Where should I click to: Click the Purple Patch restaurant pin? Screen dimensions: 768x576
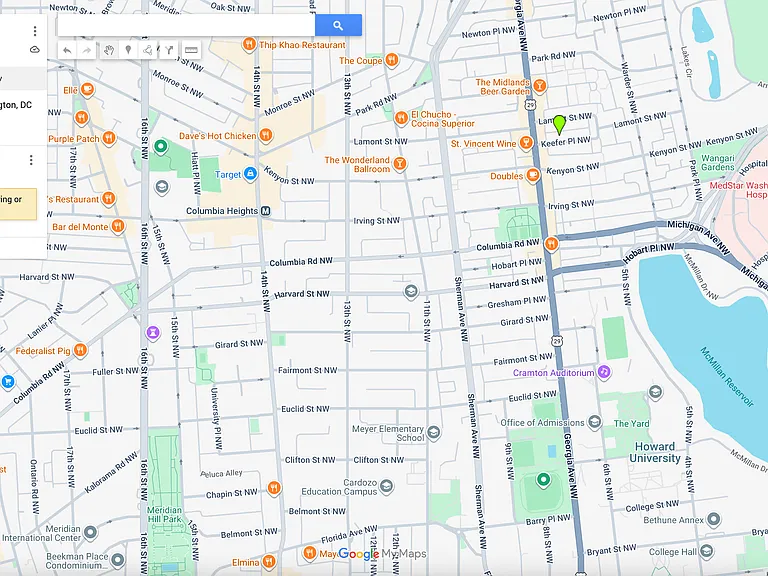(x=109, y=138)
